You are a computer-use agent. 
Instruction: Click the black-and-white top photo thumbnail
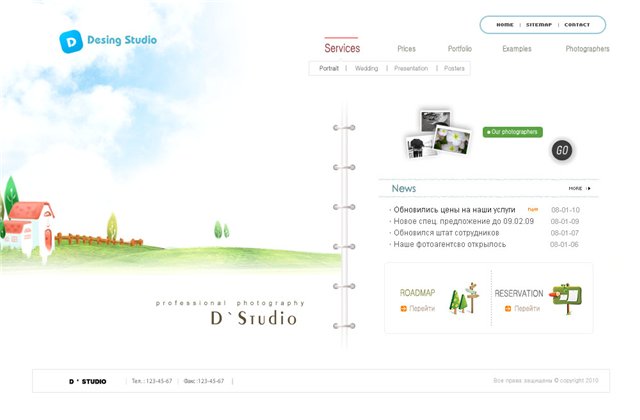click(436, 119)
